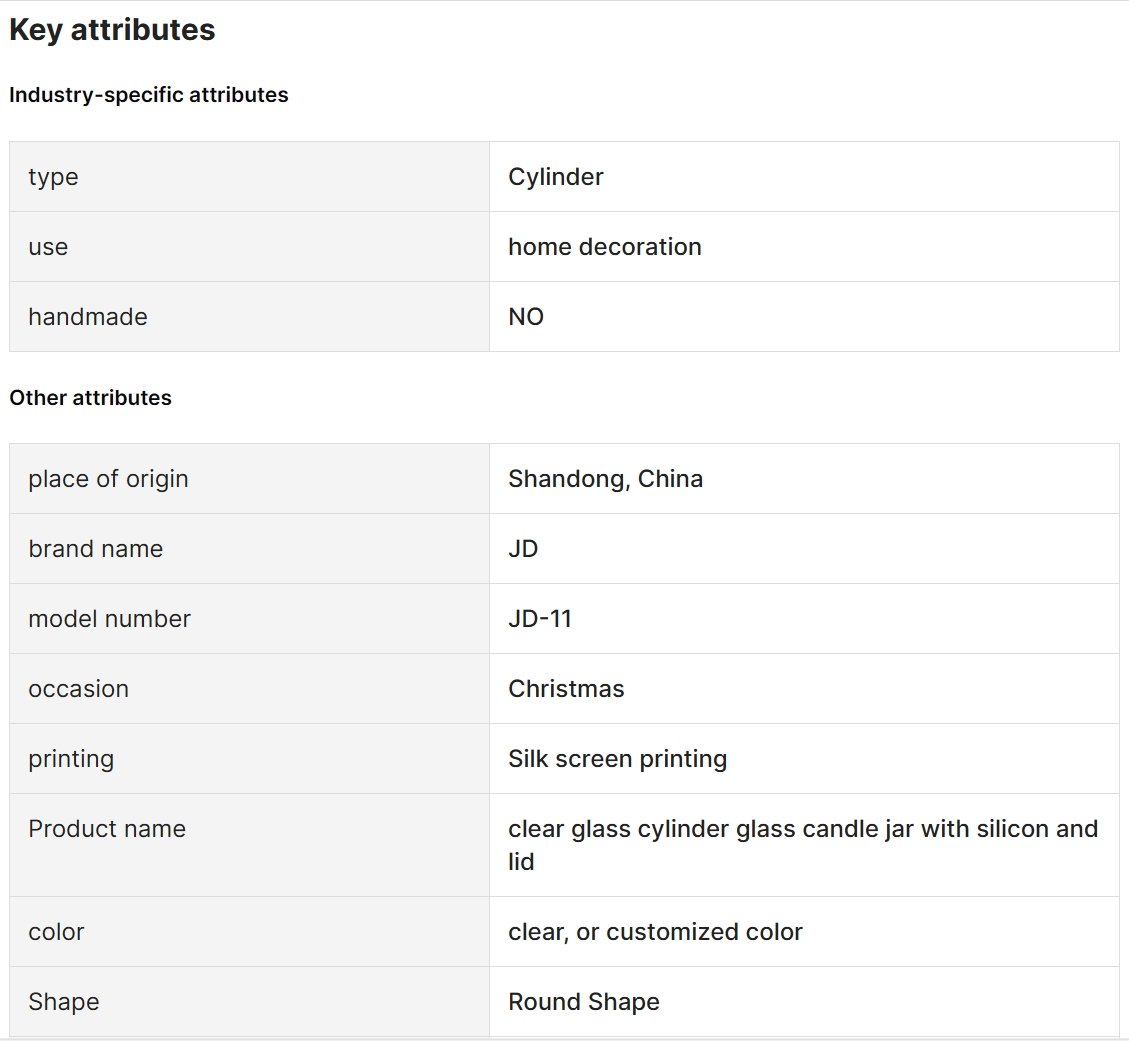The image size is (1129, 1041).
Task: Click the Other attributes subheading
Action: click(x=90, y=398)
